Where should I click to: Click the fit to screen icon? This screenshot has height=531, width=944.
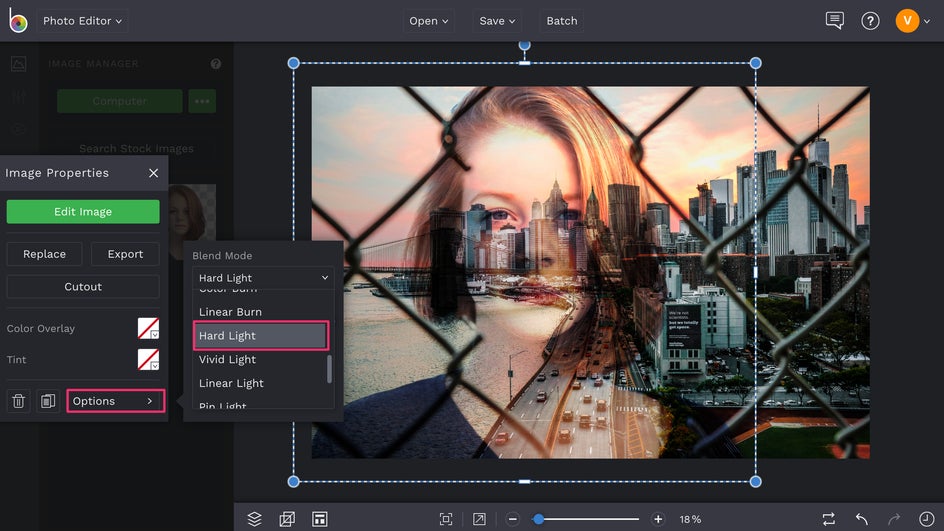(x=446, y=519)
